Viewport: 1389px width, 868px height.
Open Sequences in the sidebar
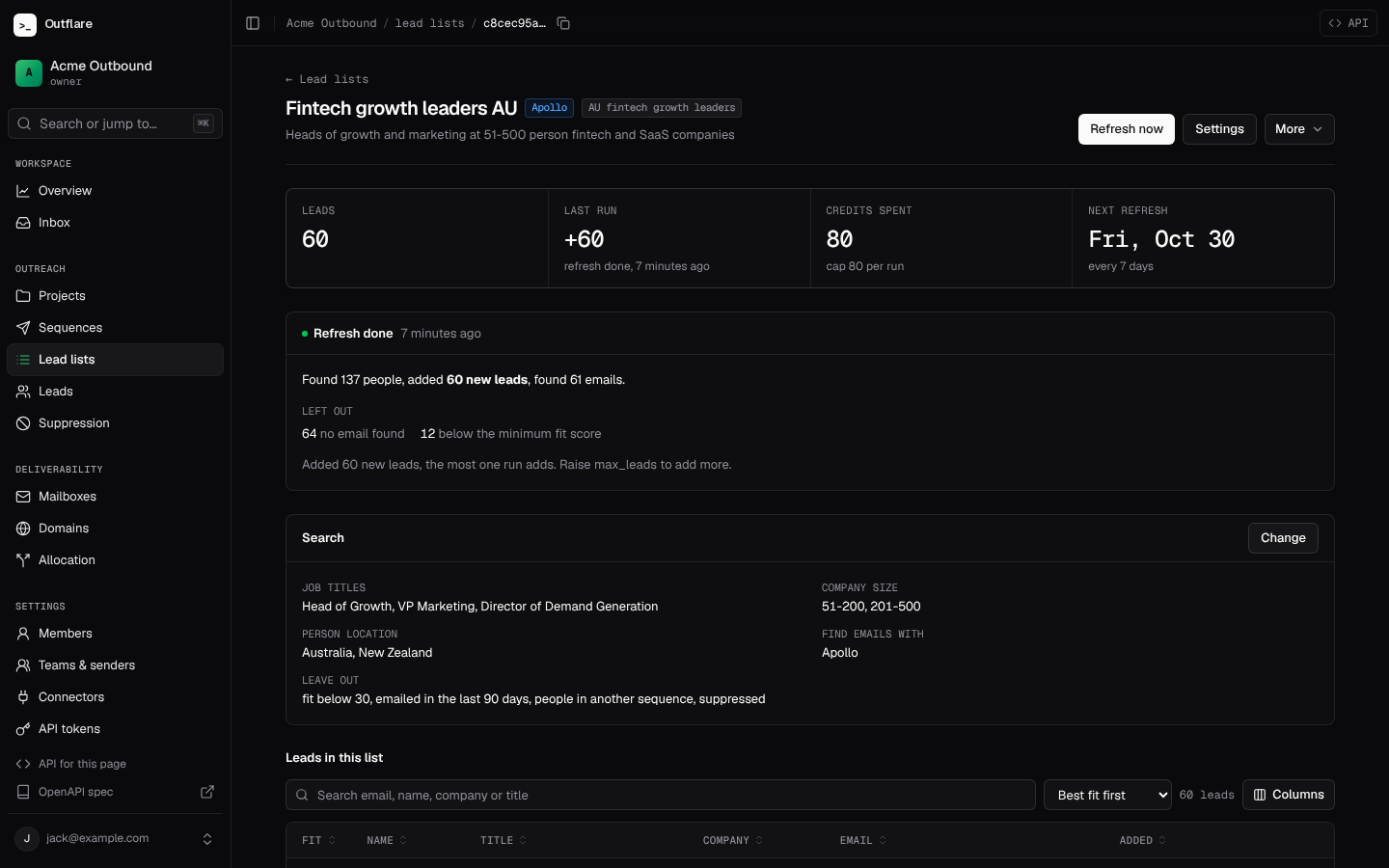point(115,328)
